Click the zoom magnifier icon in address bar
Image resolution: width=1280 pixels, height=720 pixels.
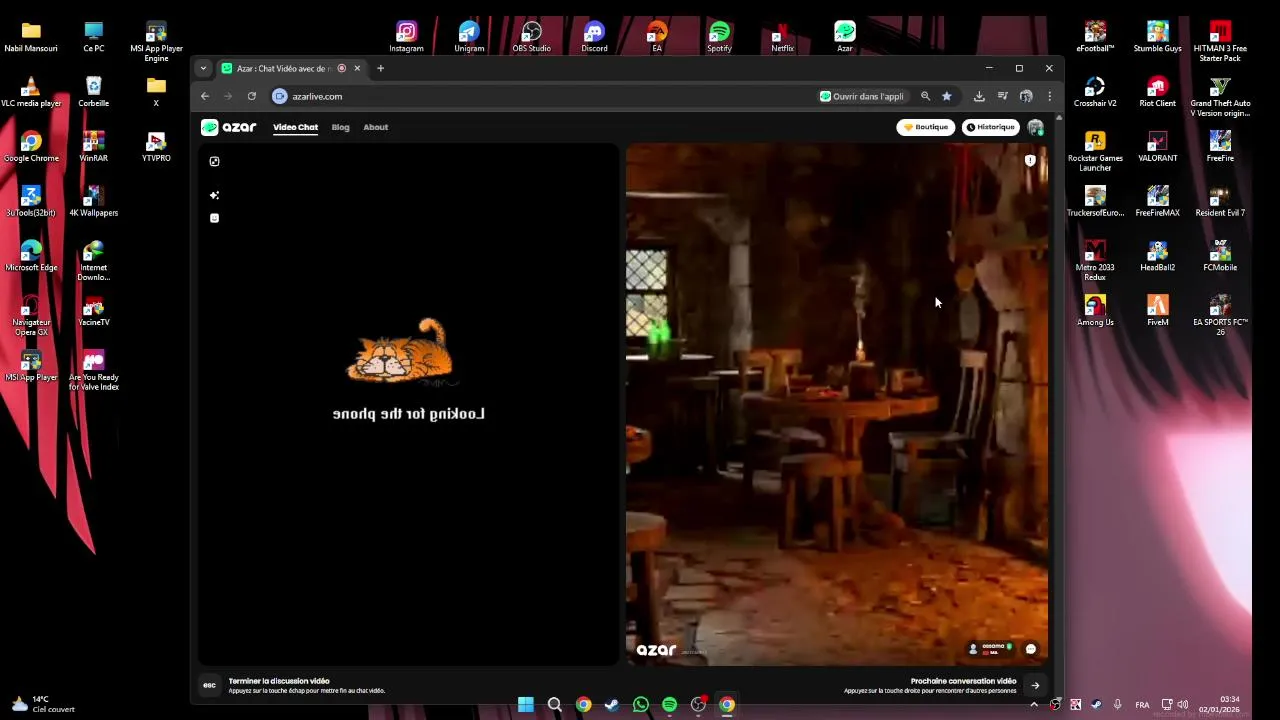pos(925,96)
